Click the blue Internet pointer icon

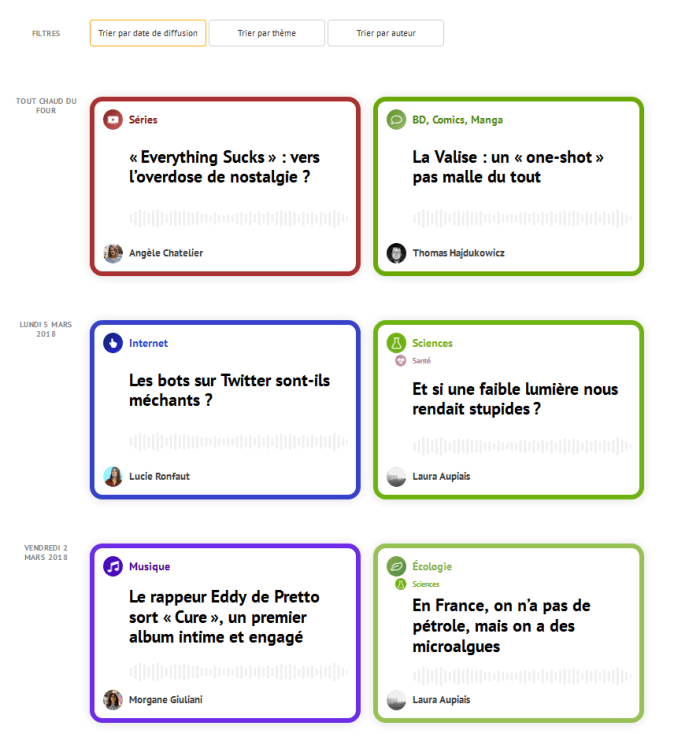click(113, 343)
